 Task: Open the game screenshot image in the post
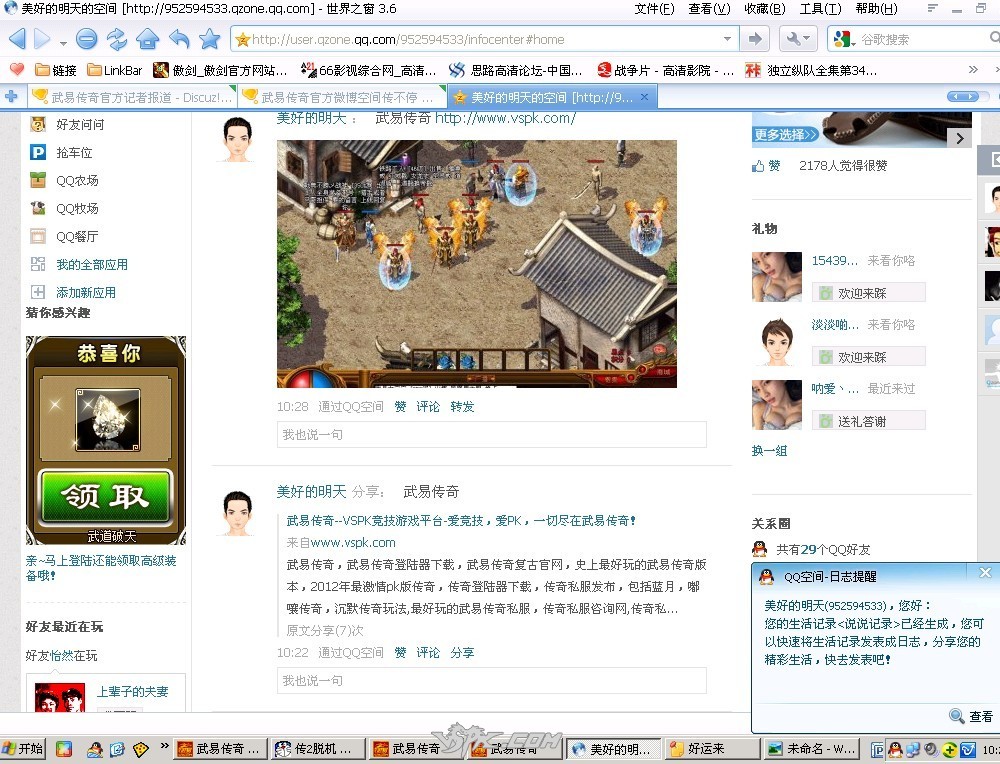tap(476, 263)
